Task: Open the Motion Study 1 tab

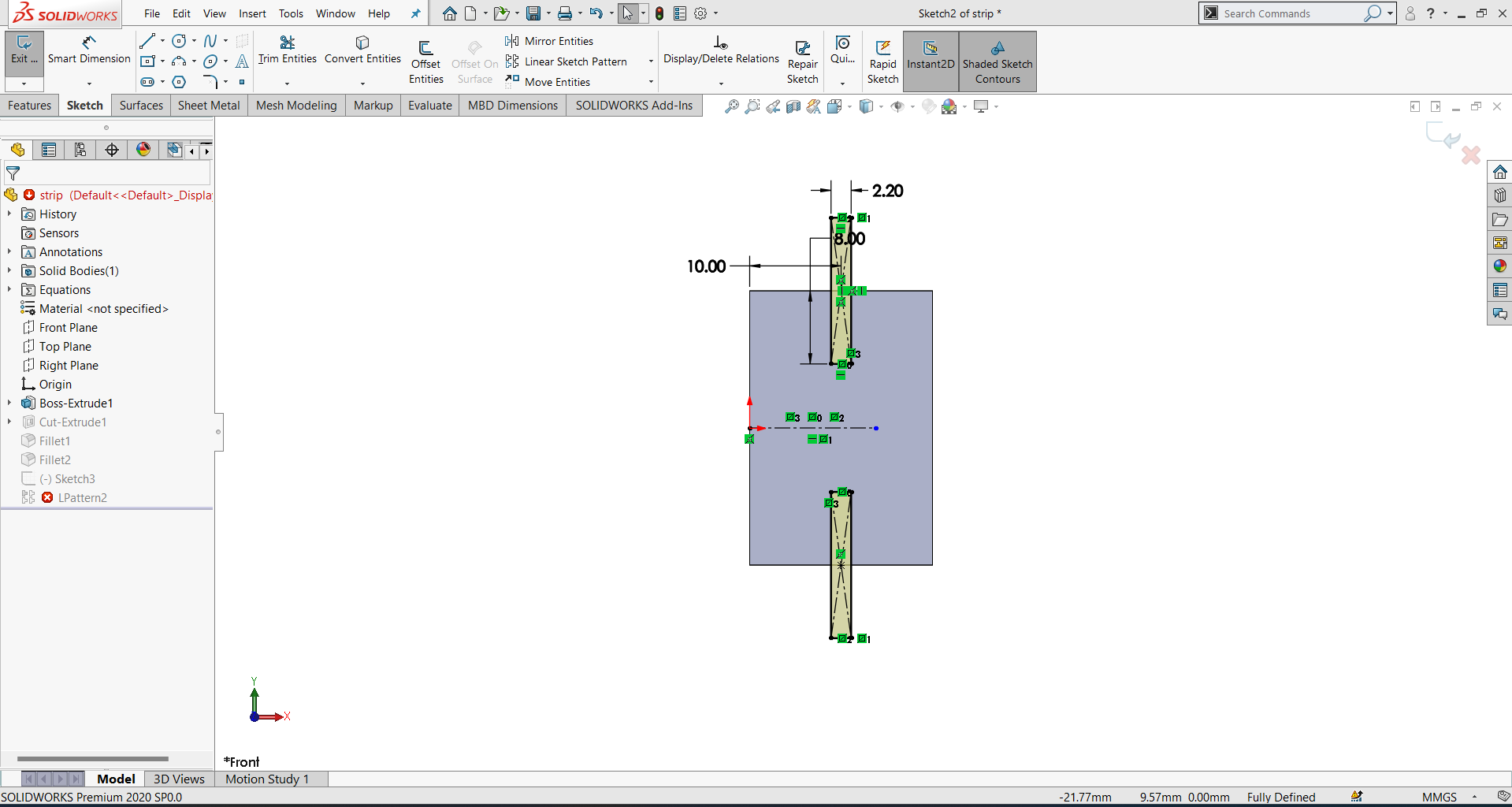Action: tap(267, 779)
